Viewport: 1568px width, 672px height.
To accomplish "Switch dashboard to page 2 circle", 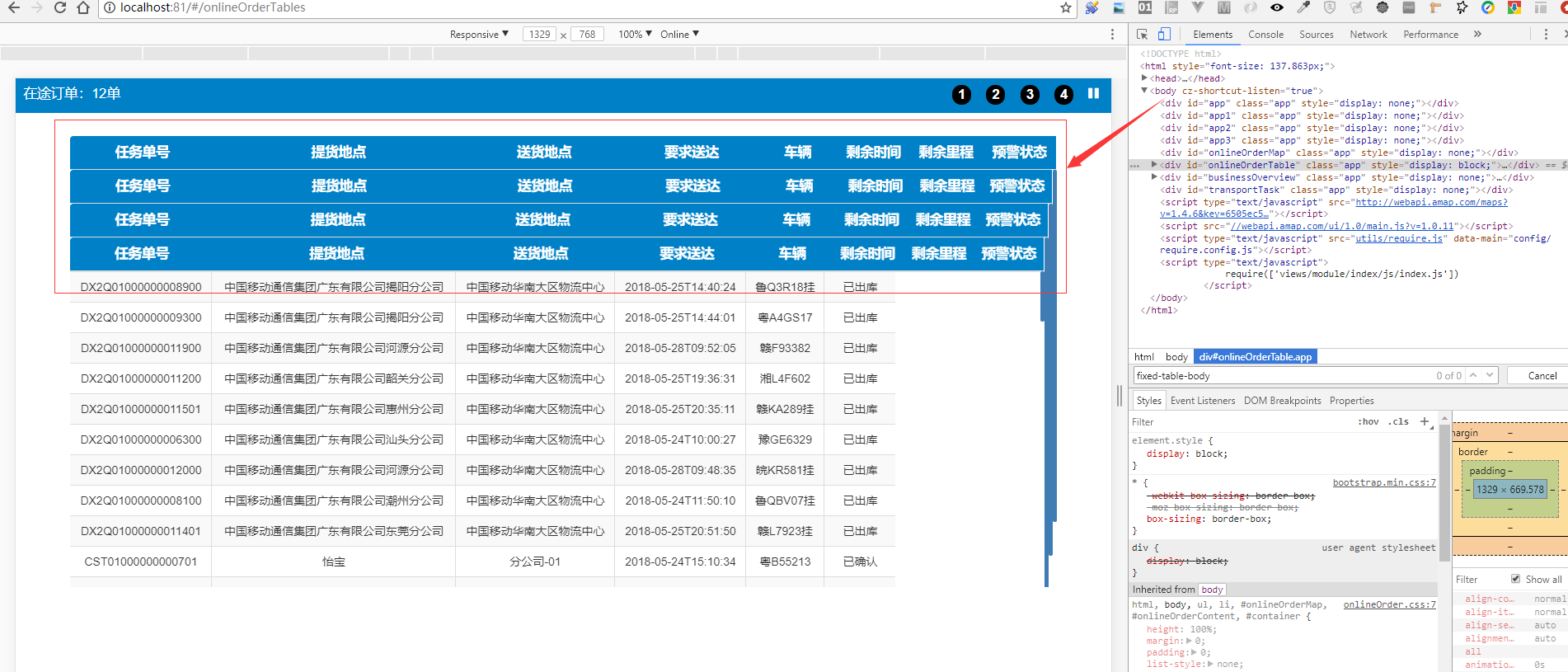I will pos(996,94).
